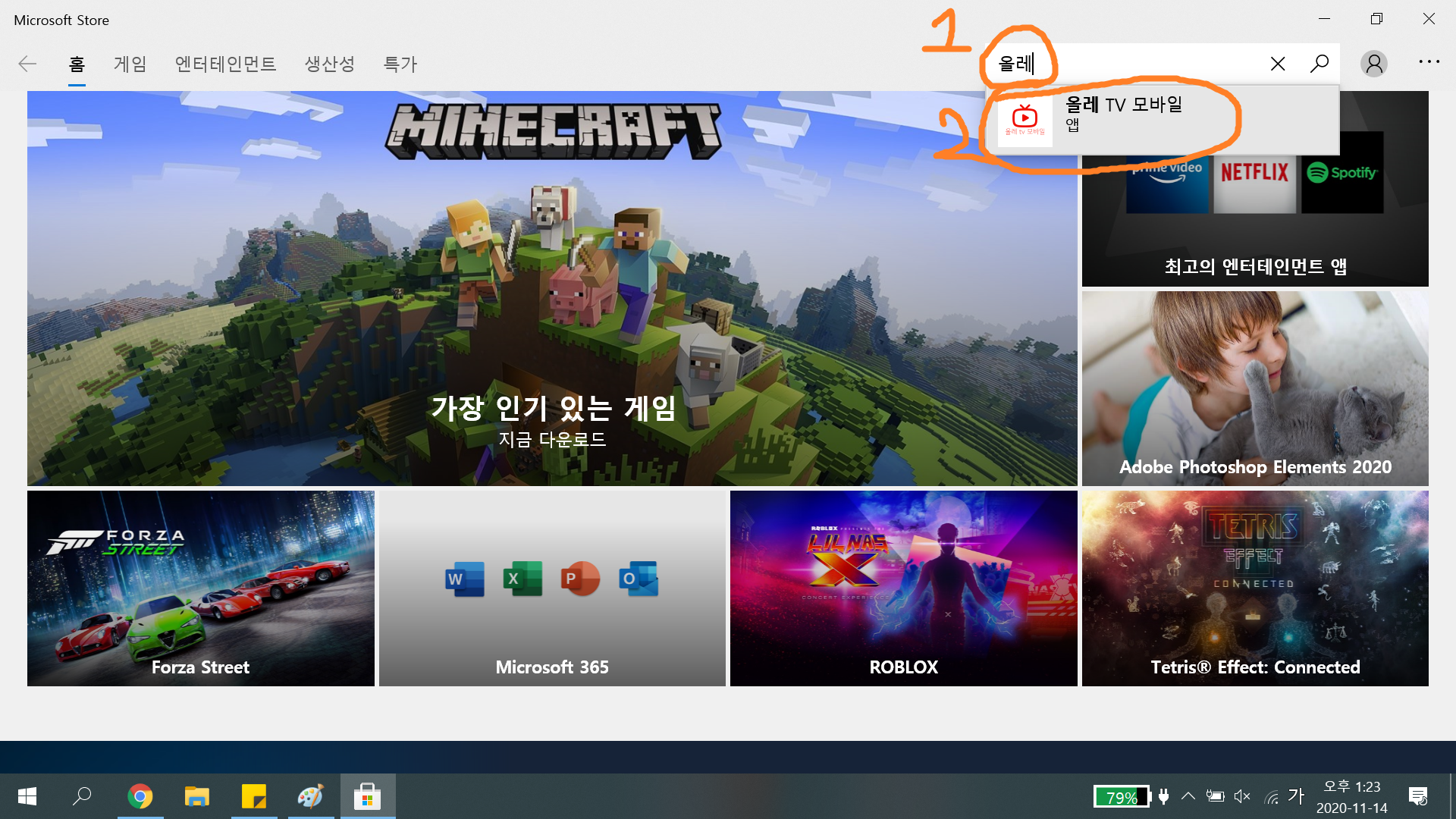This screenshot has width=1456, height=819.
Task: Click the Netflix logo tile
Action: point(1255,173)
